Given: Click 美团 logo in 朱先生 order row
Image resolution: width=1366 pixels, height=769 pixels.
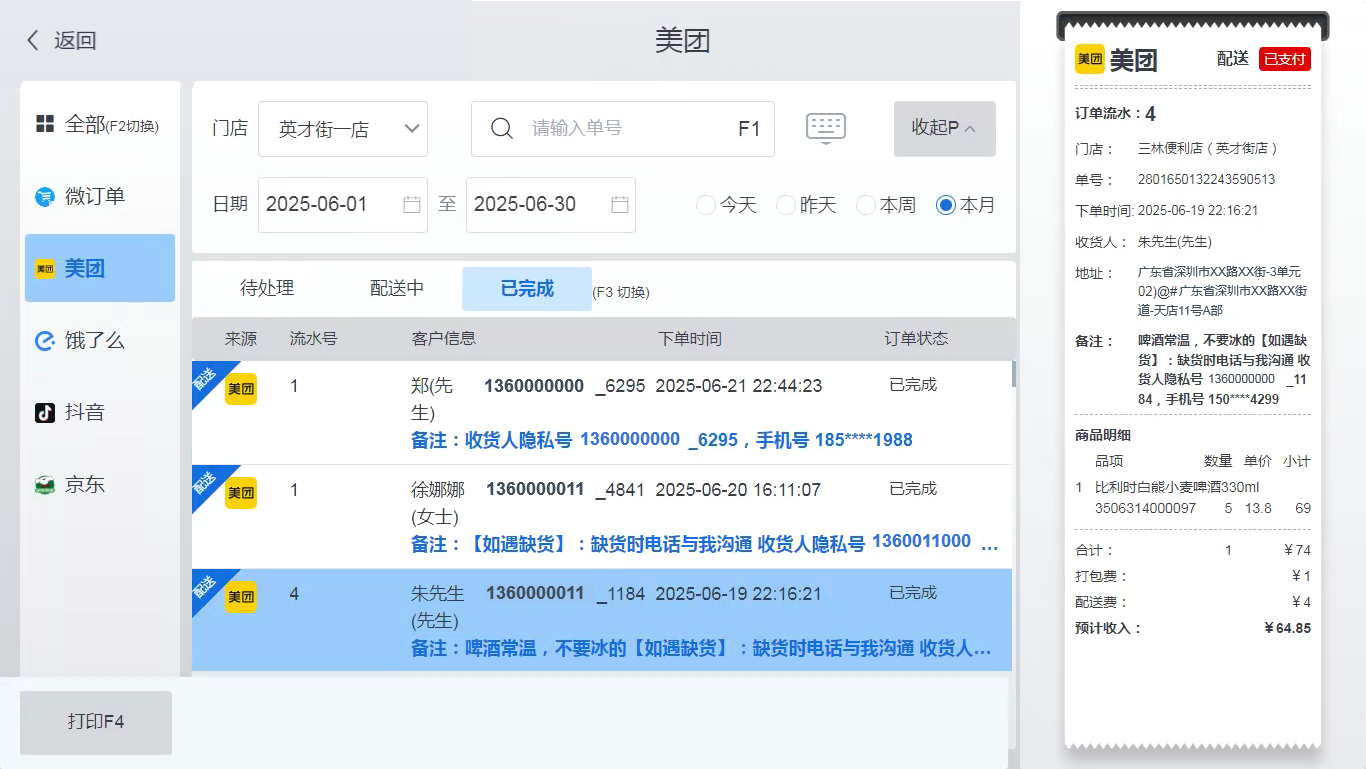Looking at the screenshot, I should 241,597.
